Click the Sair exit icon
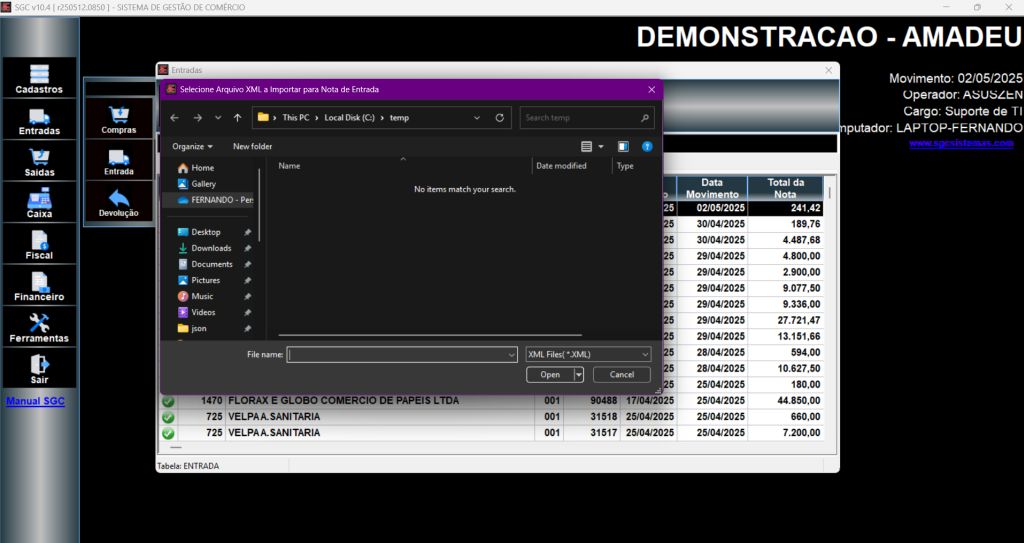This screenshot has width=1024, height=543. point(39,369)
